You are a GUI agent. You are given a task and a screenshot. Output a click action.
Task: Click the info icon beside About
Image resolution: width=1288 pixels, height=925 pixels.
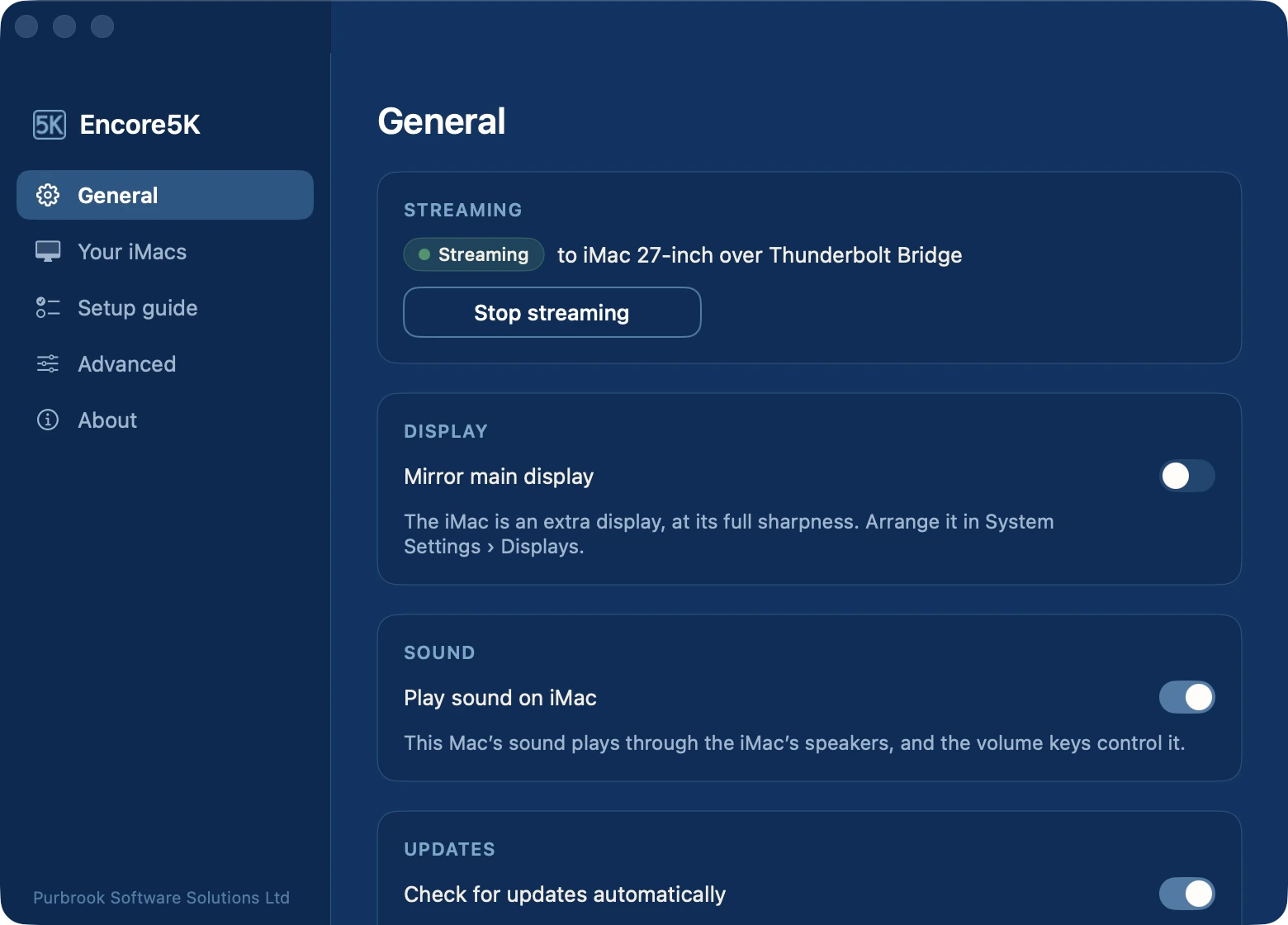click(48, 420)
